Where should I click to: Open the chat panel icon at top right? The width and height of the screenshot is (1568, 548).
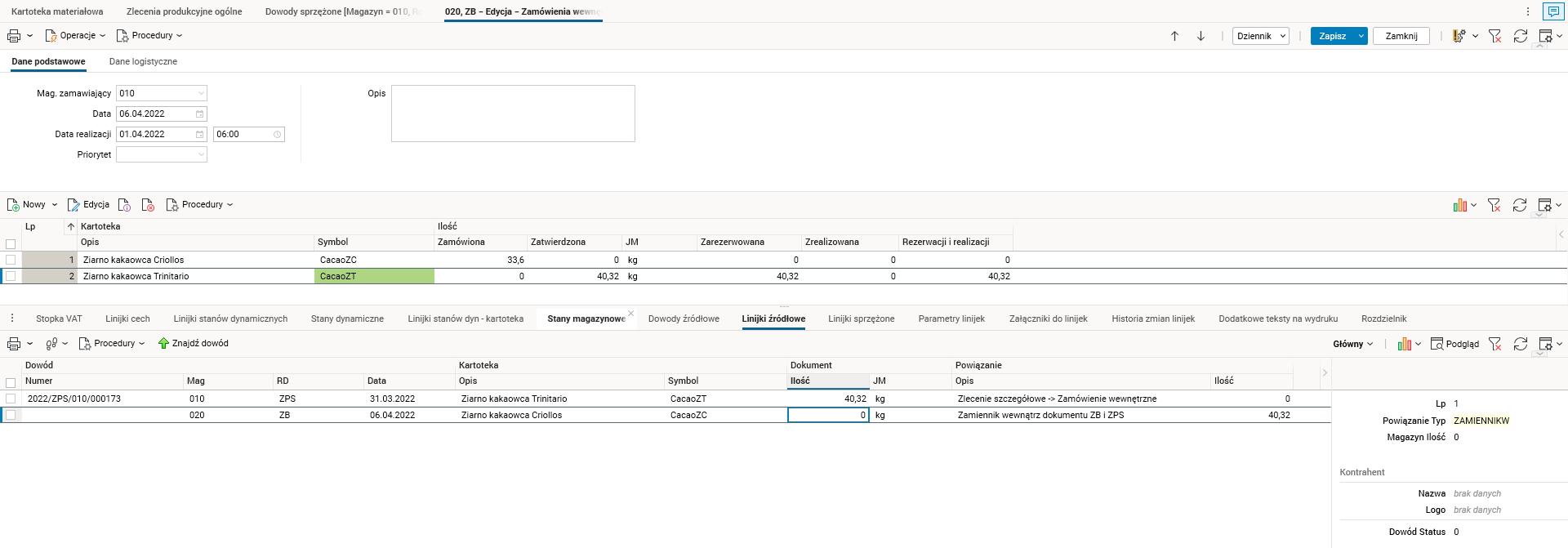tap(1552, 11)
